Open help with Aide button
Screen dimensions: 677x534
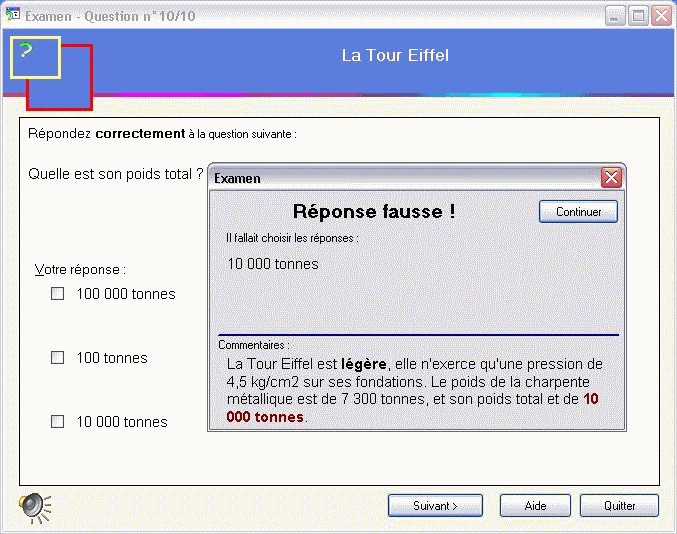tap(535, 506)
